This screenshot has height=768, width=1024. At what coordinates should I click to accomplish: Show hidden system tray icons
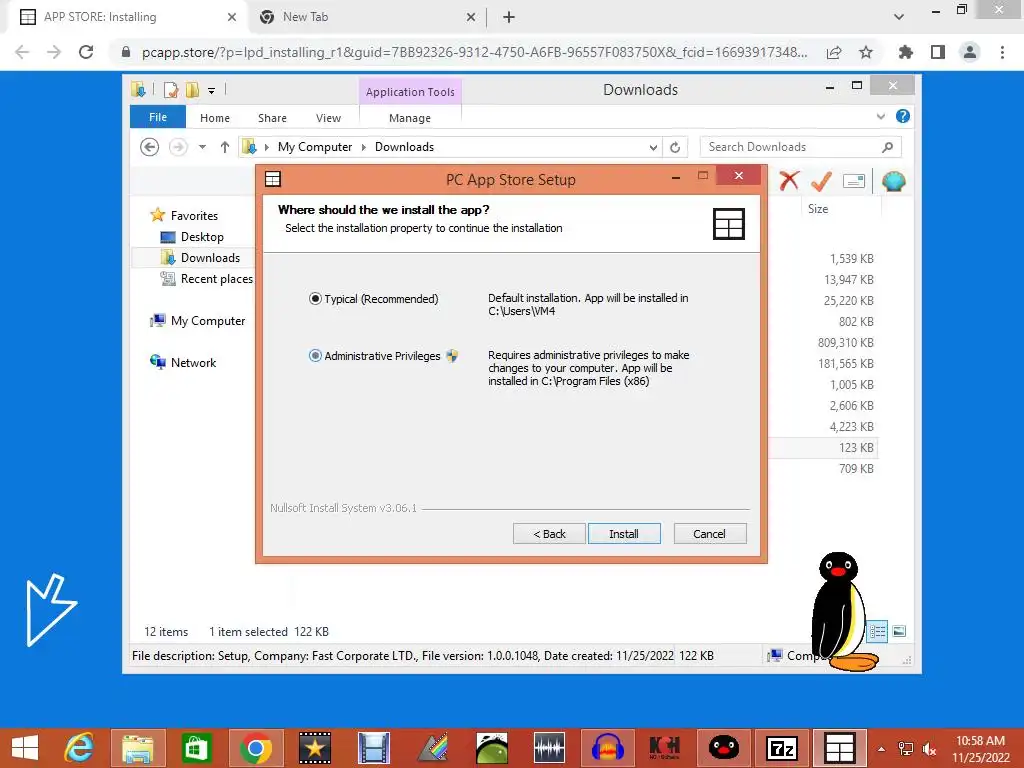point(882,748)
